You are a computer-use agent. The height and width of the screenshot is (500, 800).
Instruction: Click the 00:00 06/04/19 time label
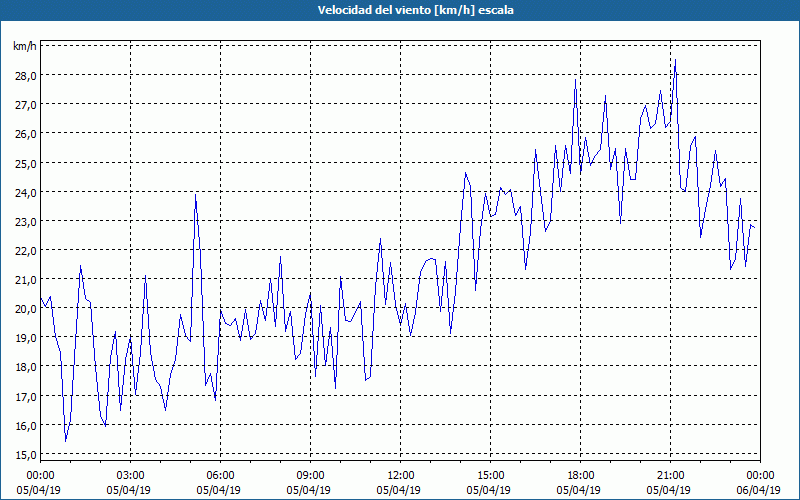(x=759, y=483)
